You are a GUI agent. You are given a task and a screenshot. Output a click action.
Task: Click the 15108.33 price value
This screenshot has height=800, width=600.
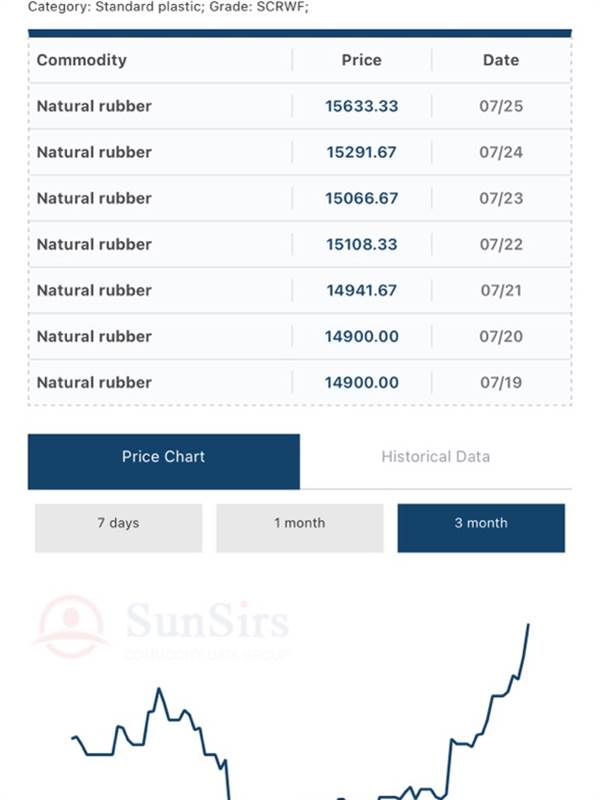[362, 244]
